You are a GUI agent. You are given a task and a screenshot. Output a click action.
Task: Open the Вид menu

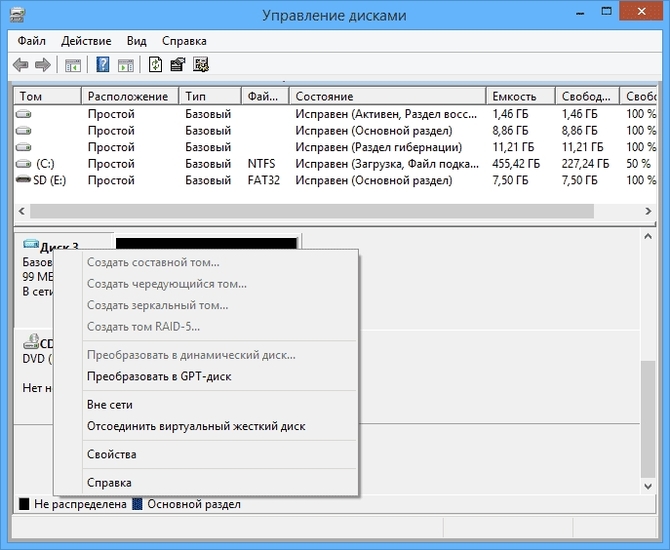tap(137, 41)
